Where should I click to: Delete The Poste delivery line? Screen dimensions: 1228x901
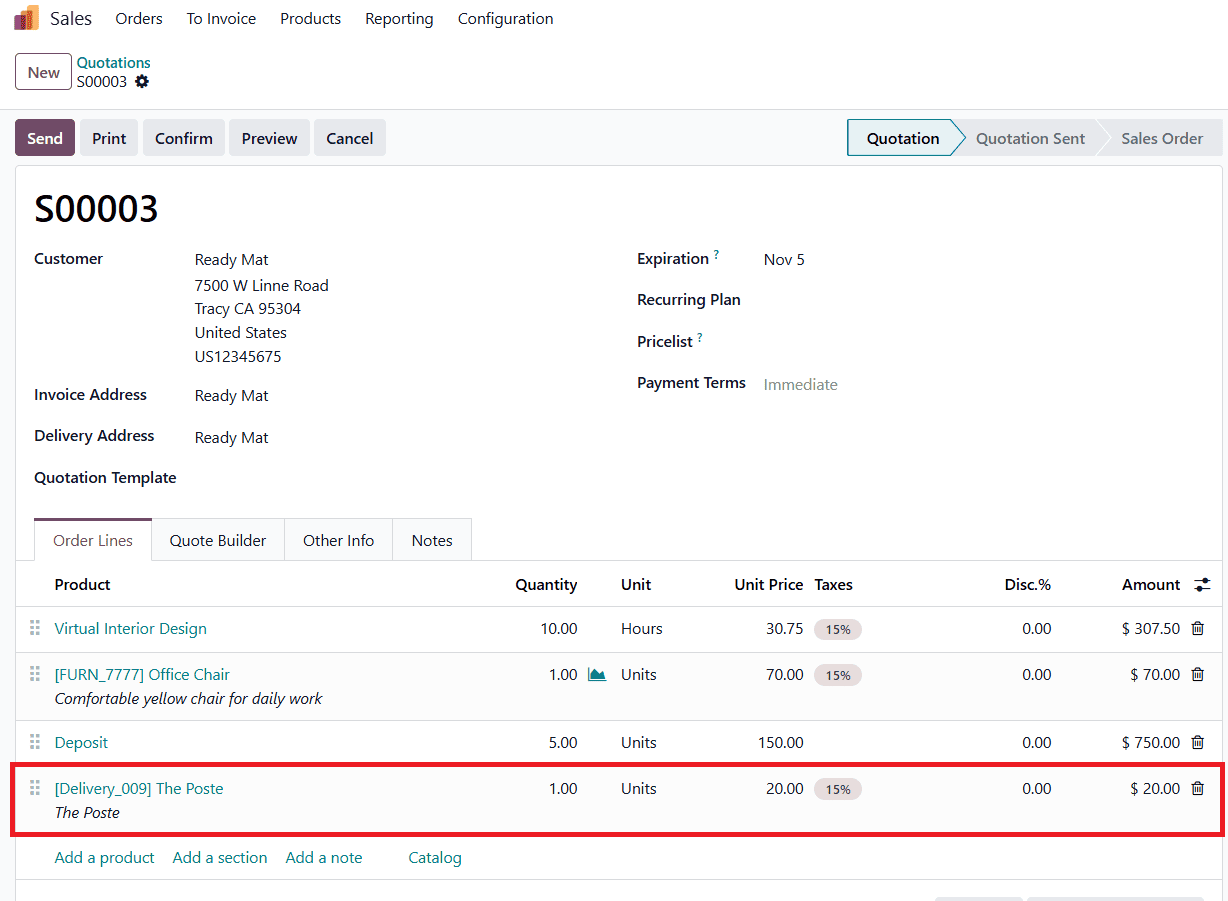point(1197,789)
